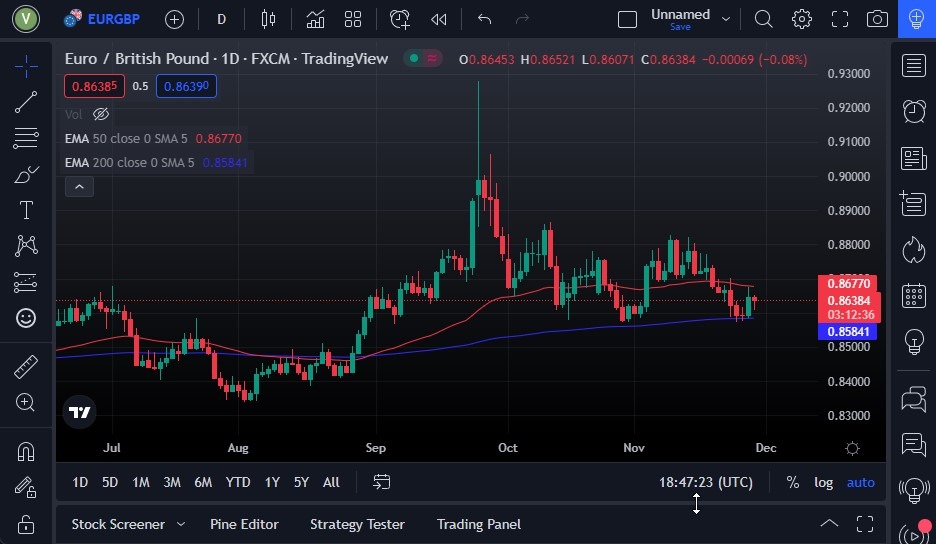Open indicator templates grid

pyautogui.click(x=353, y=20)
